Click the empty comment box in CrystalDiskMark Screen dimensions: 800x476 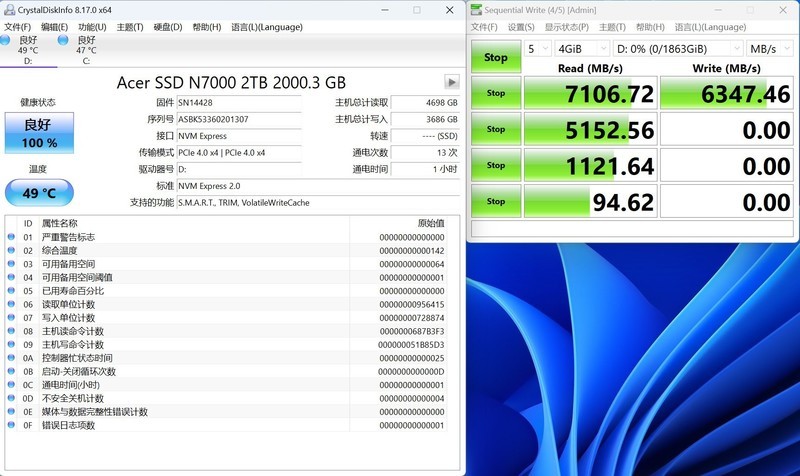[x=632, y=228]
